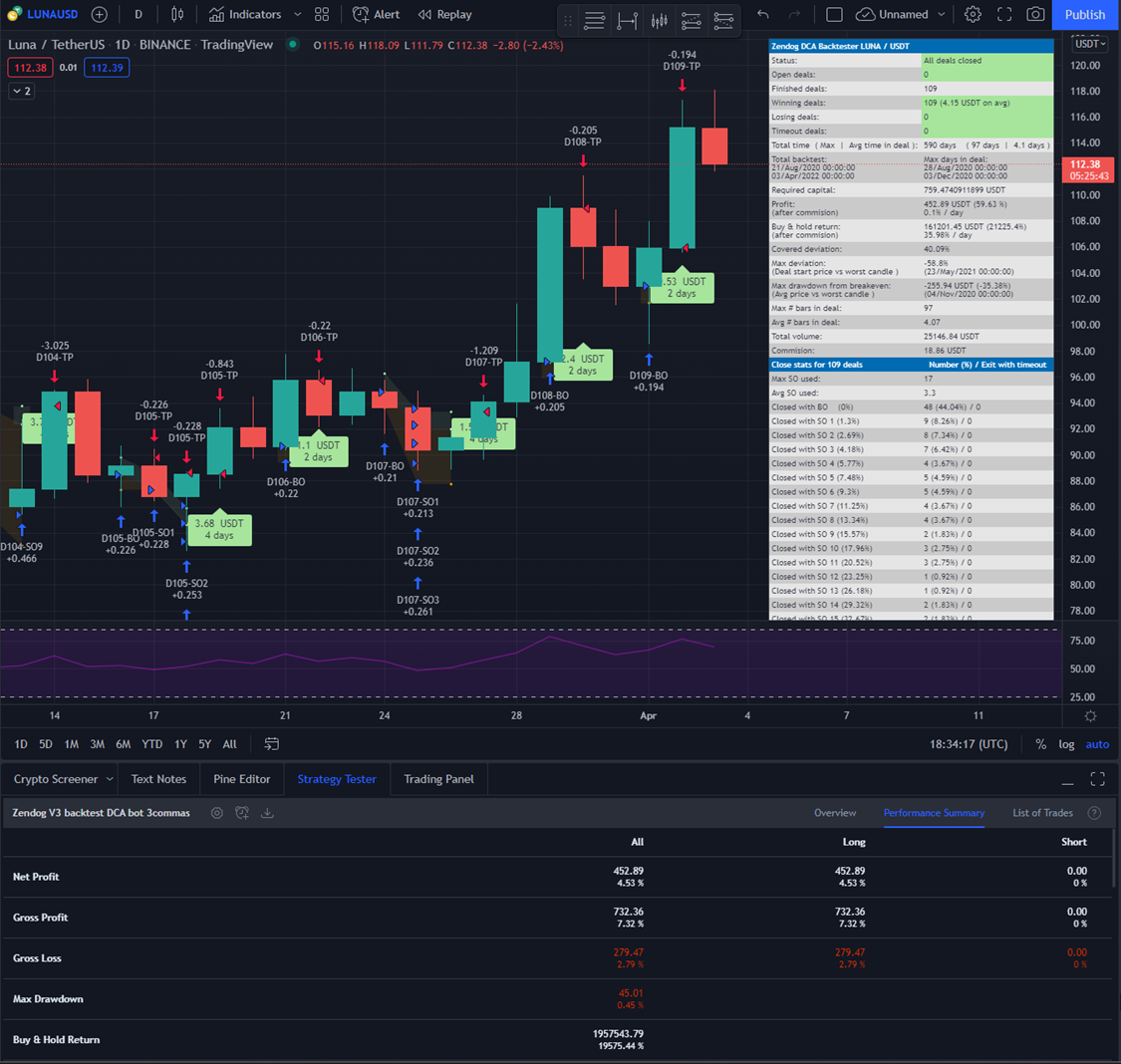Open the multi-chart layout selector grid icon
The image size is (1121, 1064).
tap(321, 14)
